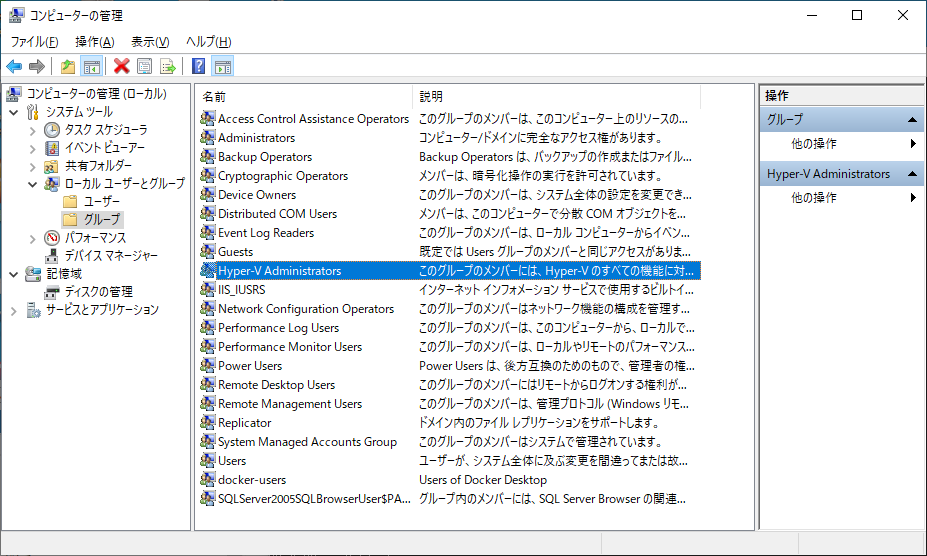Click the パフォーマンス icon in tree

click(x=52, y=238)
